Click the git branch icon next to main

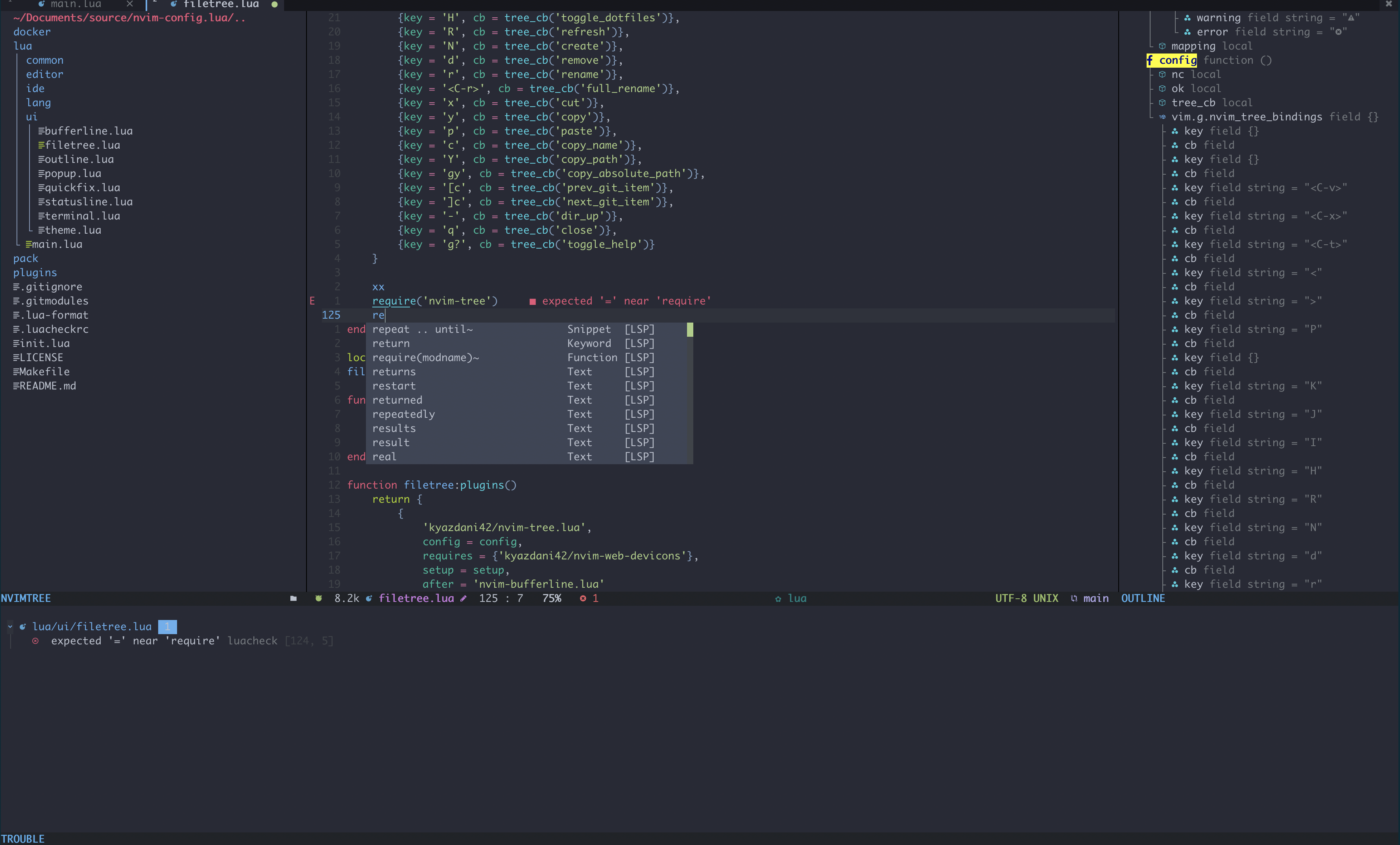[1074, 599]
